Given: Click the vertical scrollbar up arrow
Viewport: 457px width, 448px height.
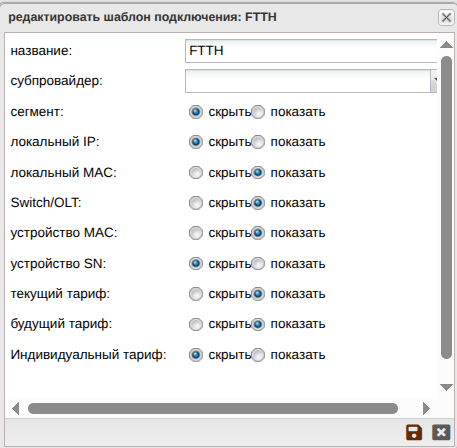Looking at the screenshot, I should [446, 45].
